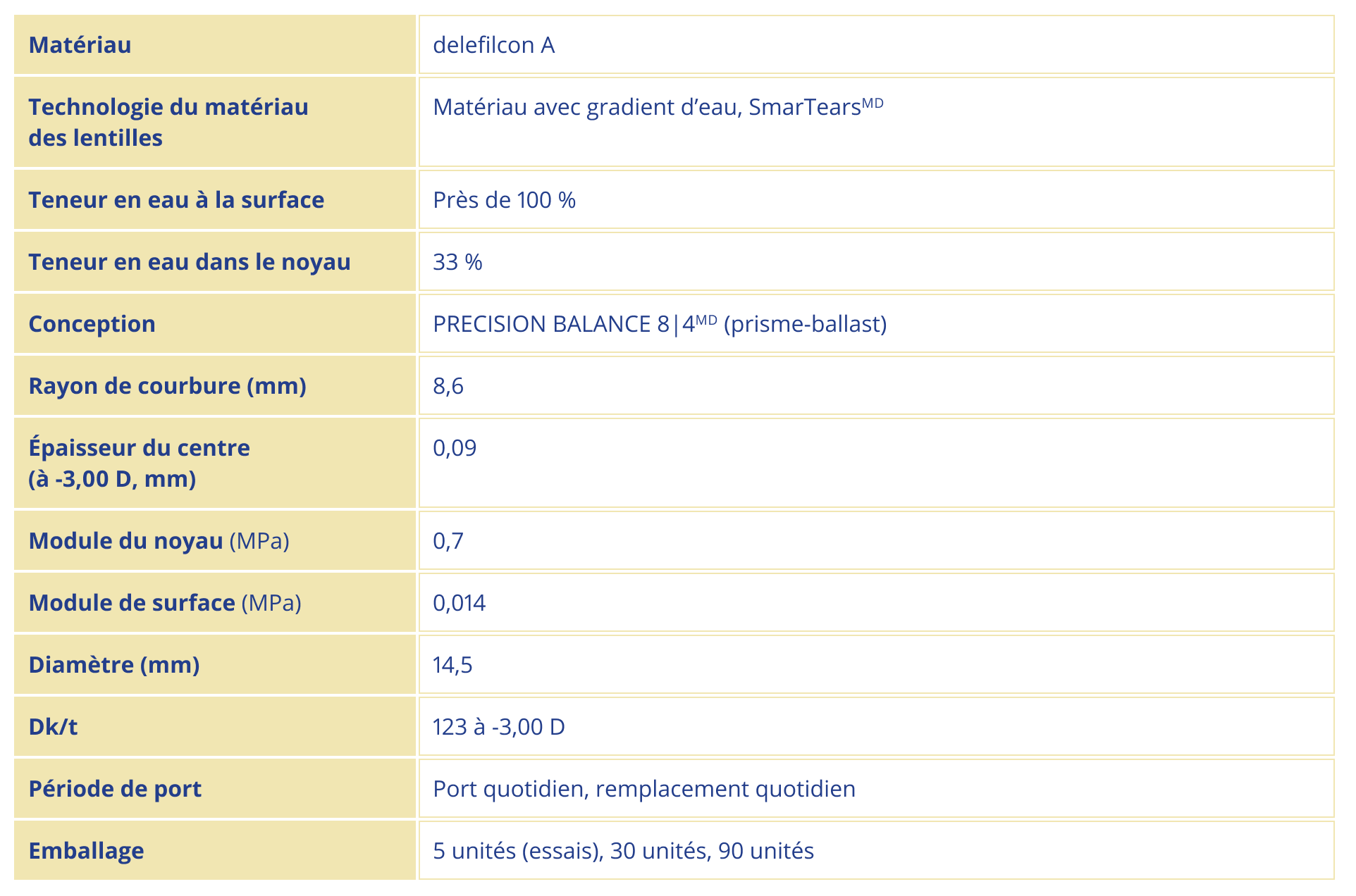Click 'Module du noyau (MPa)' label
This screenshot has height=896, width=1356.
[159, 541]
